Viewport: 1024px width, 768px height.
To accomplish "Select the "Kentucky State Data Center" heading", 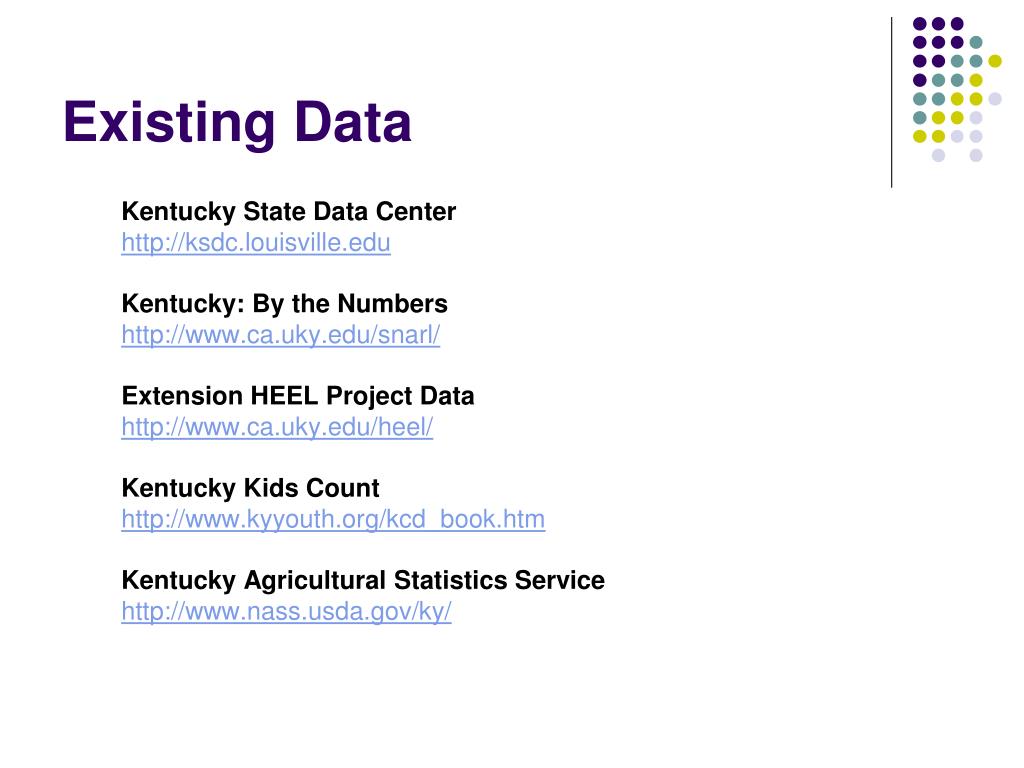I will tap(289, 212).
